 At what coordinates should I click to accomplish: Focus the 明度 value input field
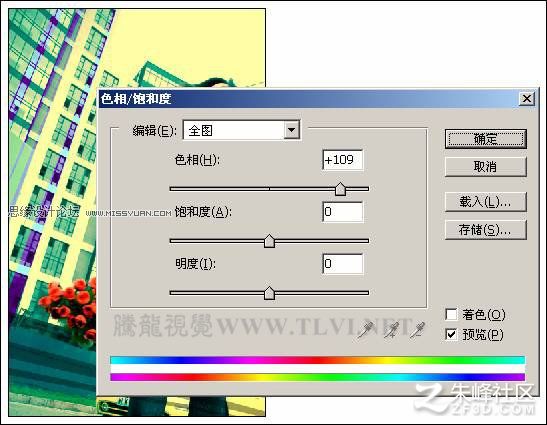pyautogui.click(x=343, y=264)
